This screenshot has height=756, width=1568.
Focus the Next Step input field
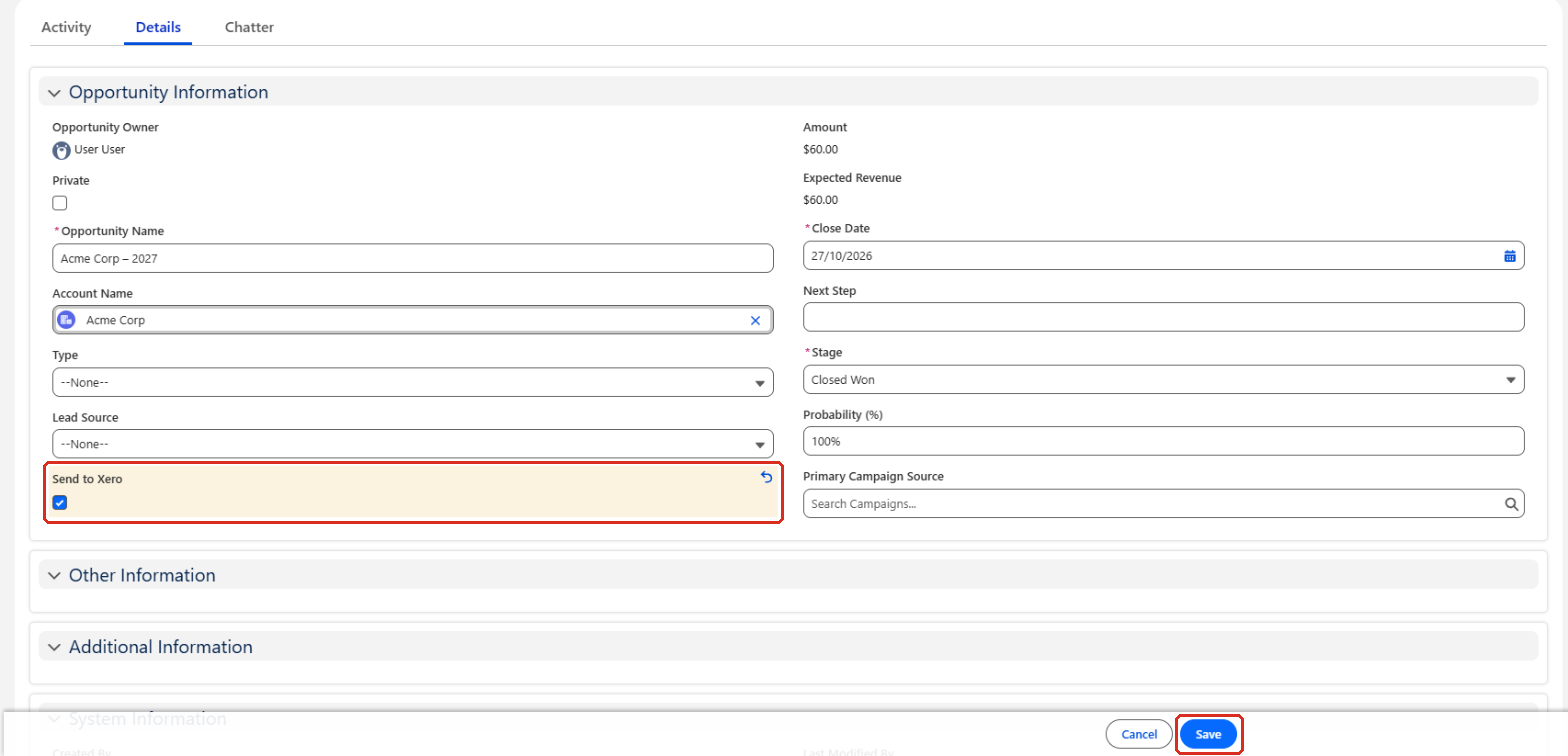[1164, 317]
